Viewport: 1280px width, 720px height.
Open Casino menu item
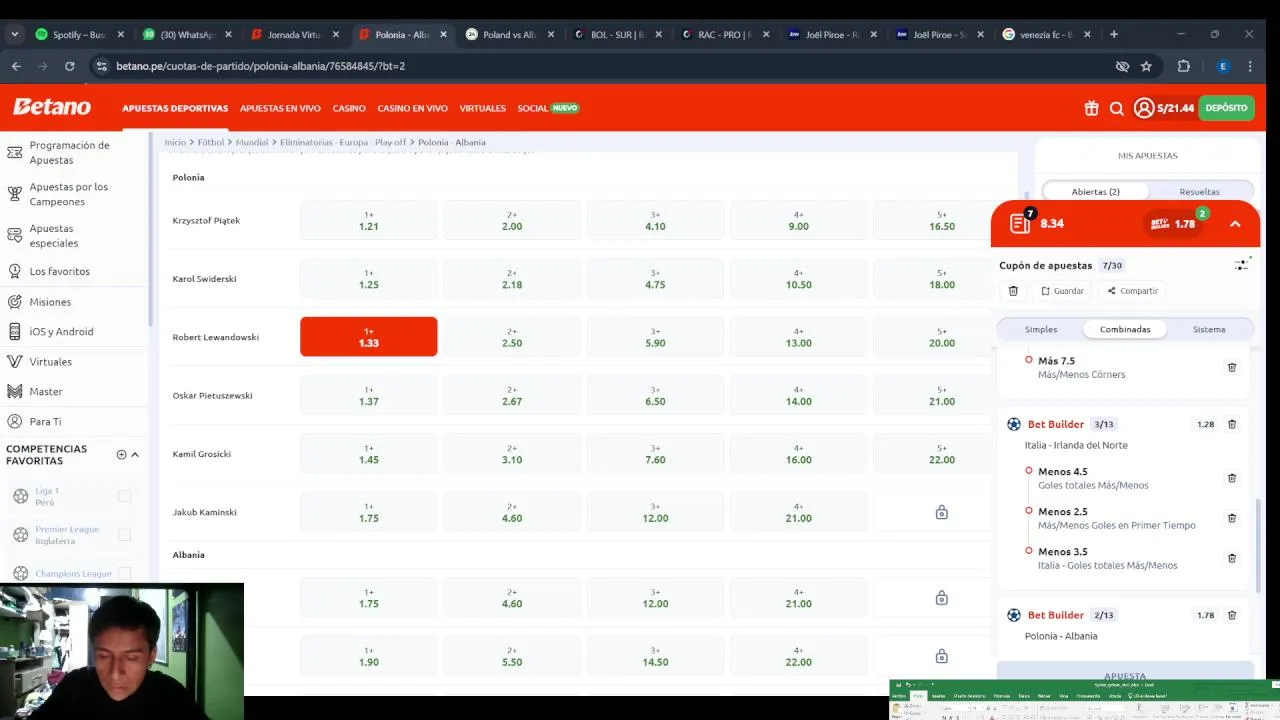coord(349,108)
